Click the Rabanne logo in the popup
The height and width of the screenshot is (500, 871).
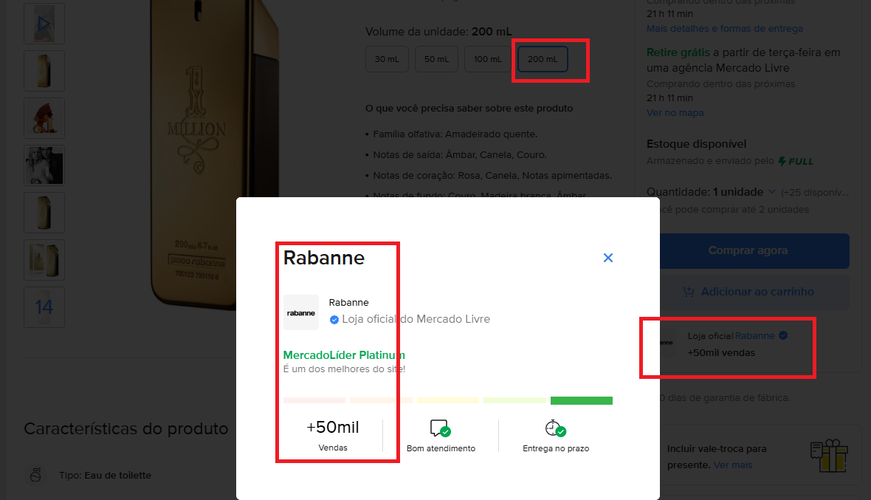[x=301, y=313]
